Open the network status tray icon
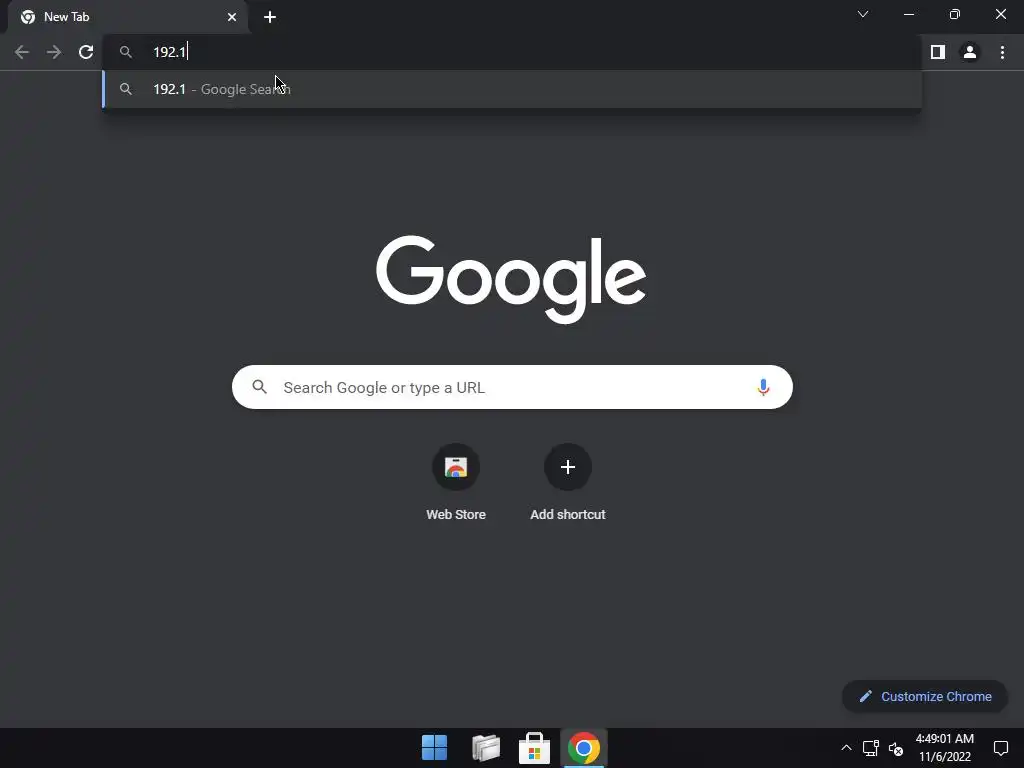Image resolution: width=1024 pixels, height=768 pixels. 871,748
